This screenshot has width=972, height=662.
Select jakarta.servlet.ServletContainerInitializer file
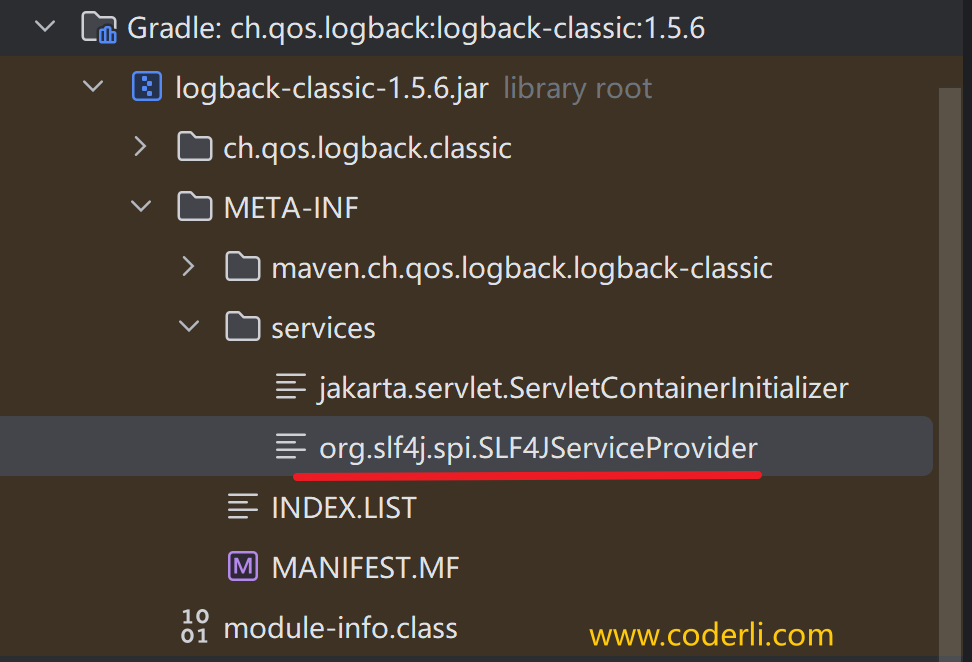pyautogui.click(x=583, y=388)
